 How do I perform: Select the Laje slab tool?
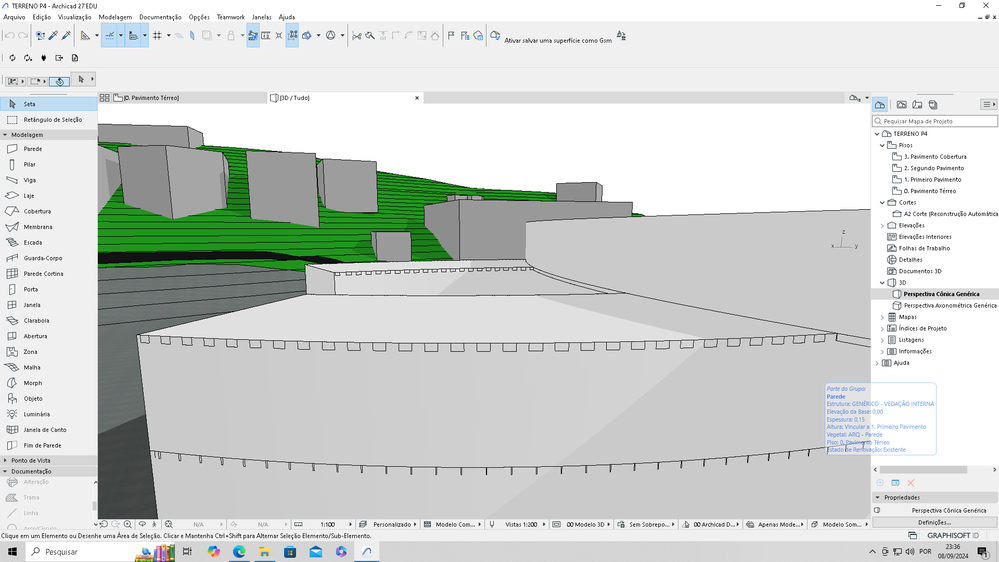(30, 196)
